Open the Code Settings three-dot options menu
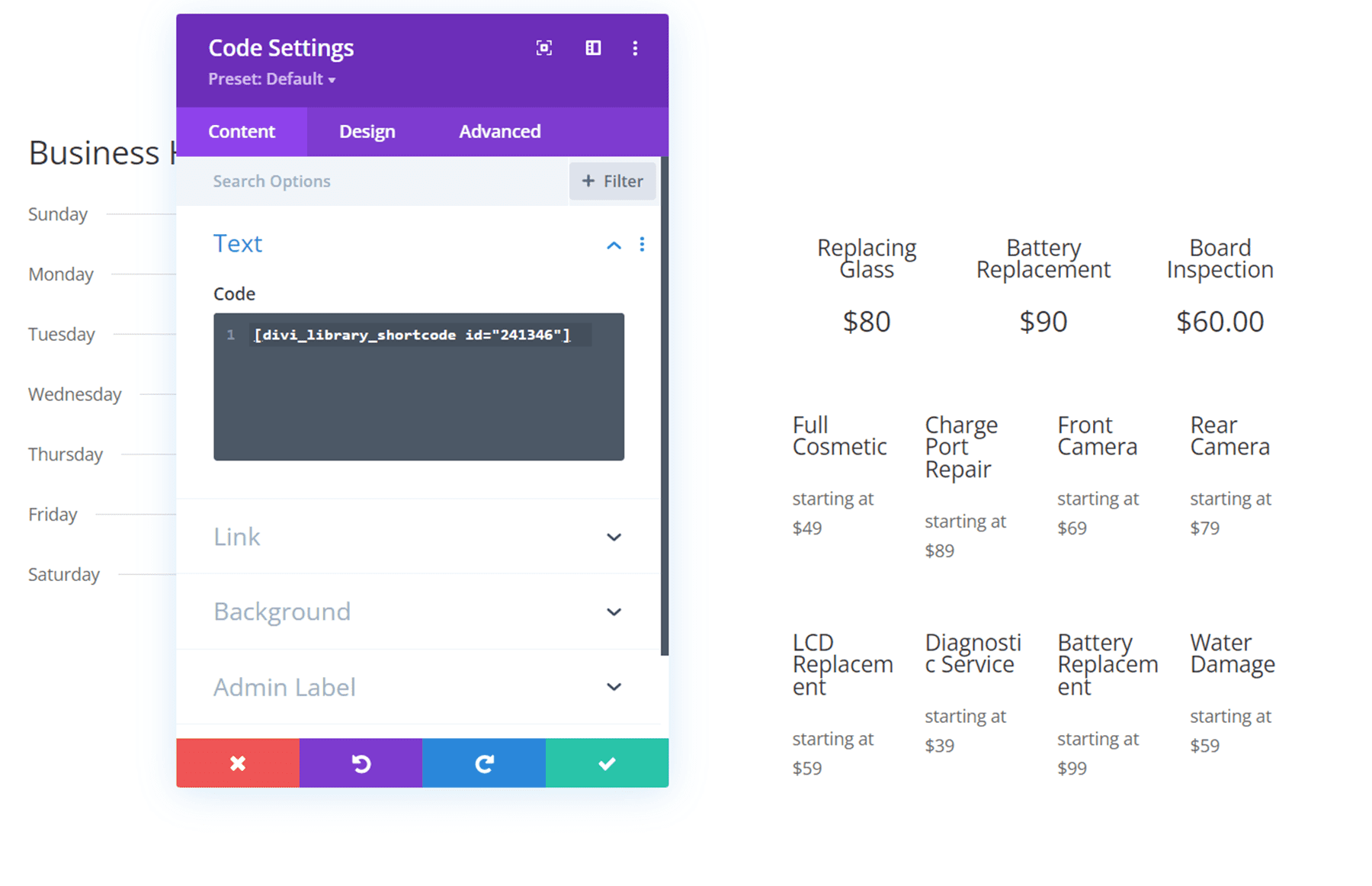The height and width of the screenshot is (886, 1372). pyautogui.click(x=635, y=48)
